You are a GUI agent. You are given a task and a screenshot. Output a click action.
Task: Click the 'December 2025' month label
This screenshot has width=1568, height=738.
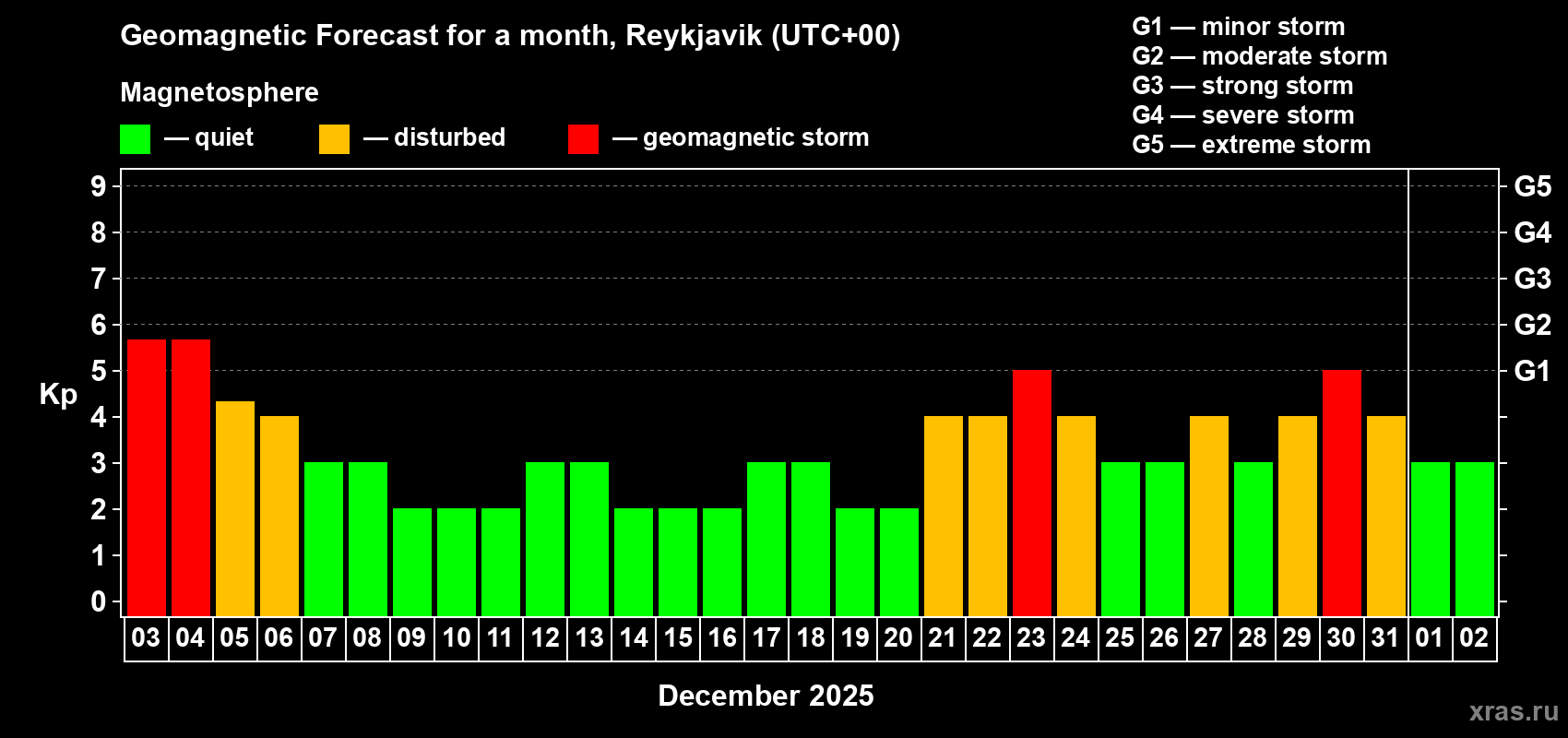click(x=766, y=696)
